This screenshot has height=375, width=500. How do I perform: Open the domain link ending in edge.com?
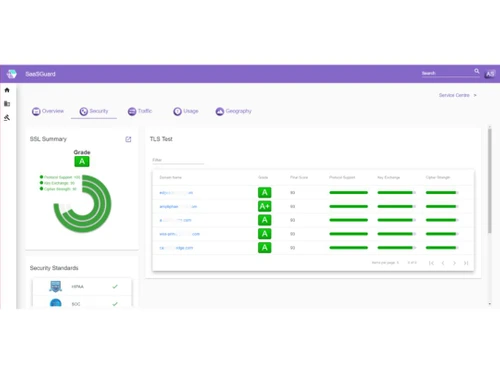[176, 248]
